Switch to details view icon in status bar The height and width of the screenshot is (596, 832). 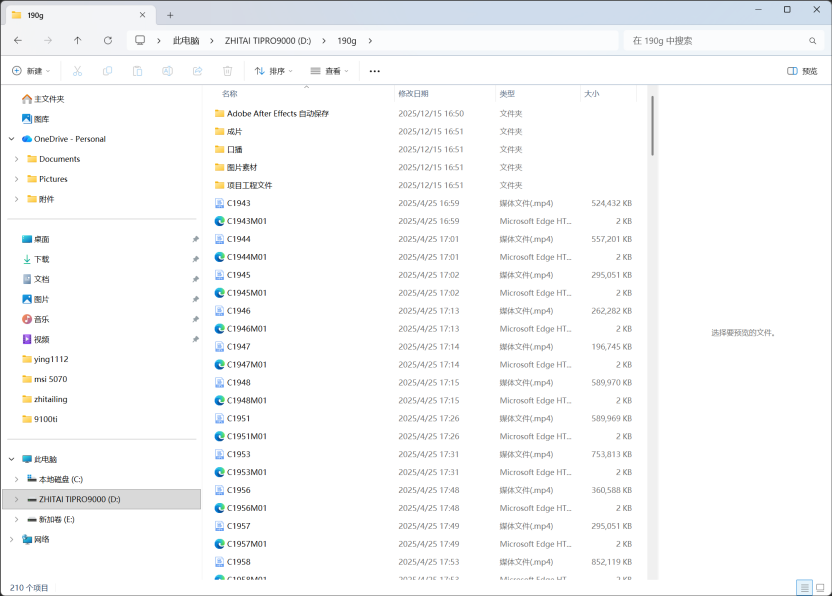[804, 587]
